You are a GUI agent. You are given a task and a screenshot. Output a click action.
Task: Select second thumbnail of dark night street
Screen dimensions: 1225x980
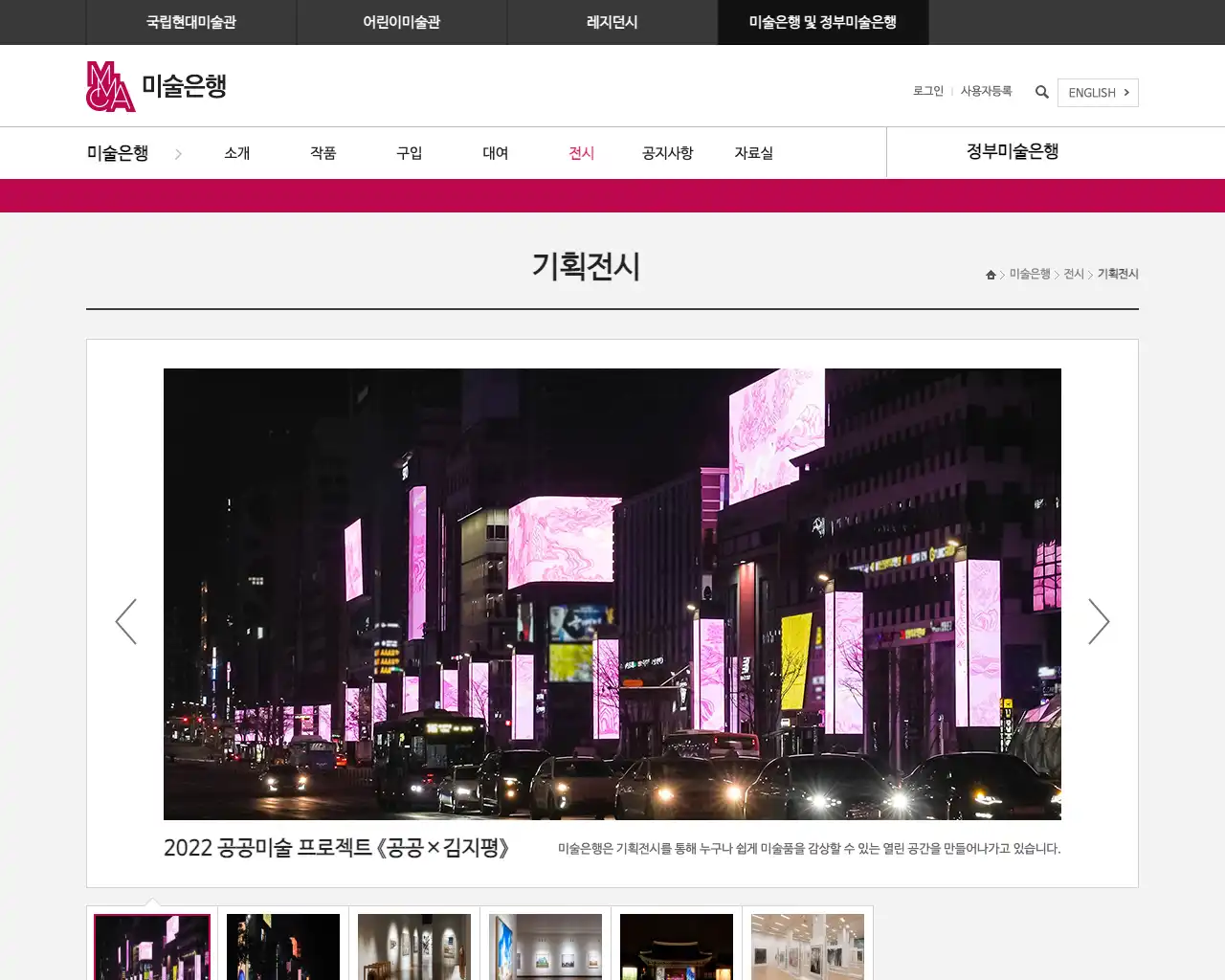pos(283,947)
